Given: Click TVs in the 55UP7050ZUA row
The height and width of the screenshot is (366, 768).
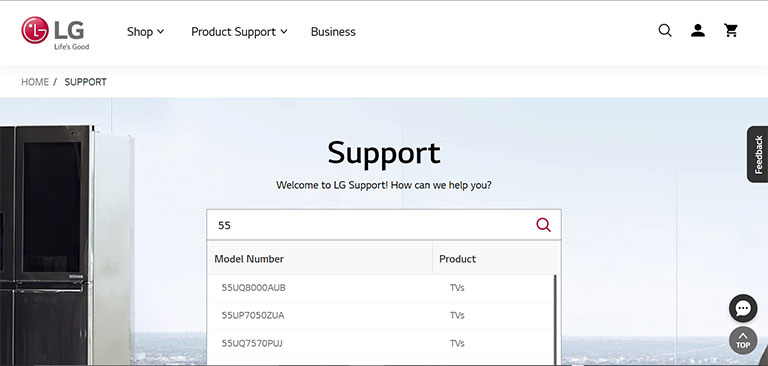Looking at the screenshot, I should [457, 316].
